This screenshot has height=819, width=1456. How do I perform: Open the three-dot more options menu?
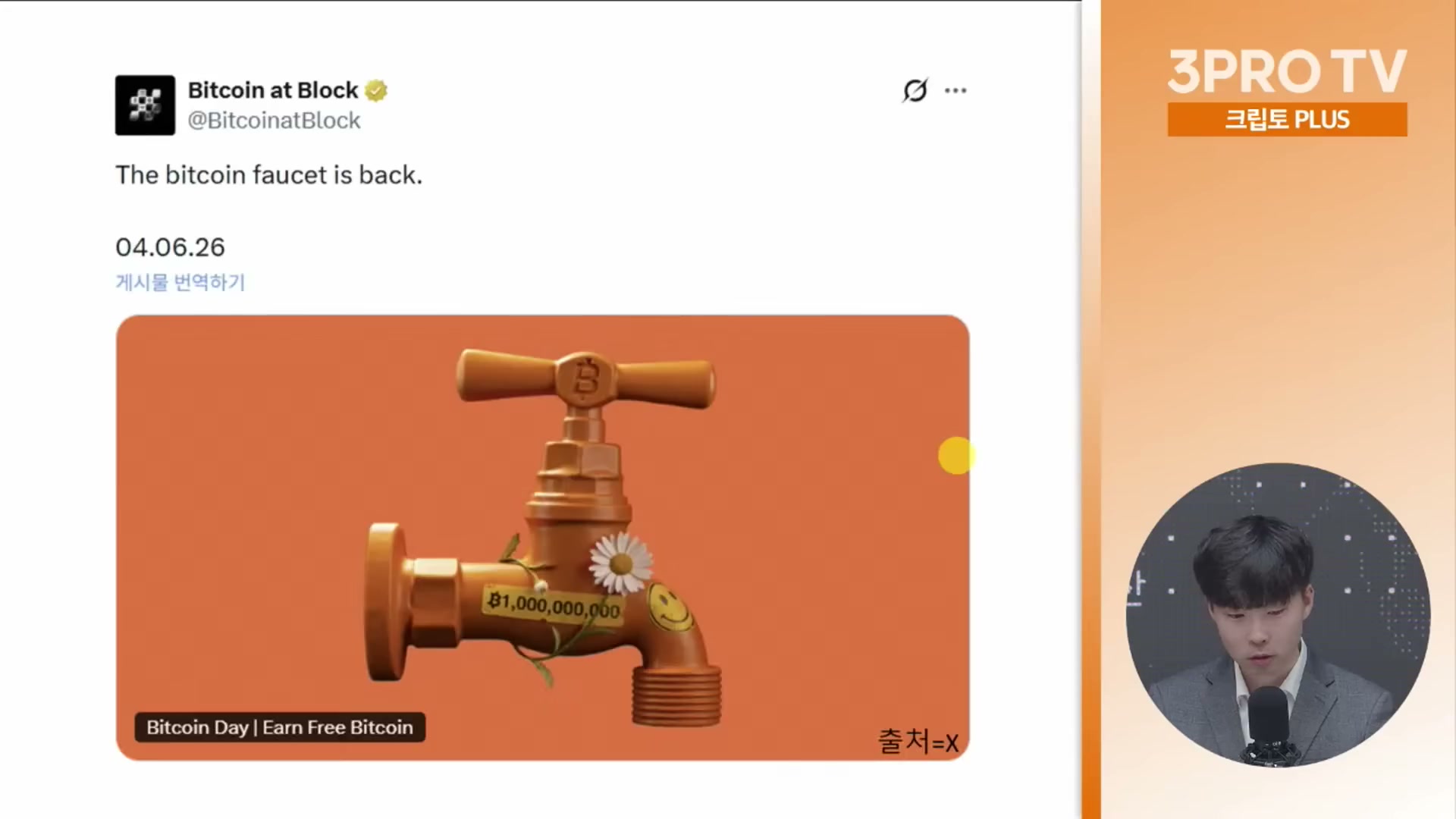point(955,90)
